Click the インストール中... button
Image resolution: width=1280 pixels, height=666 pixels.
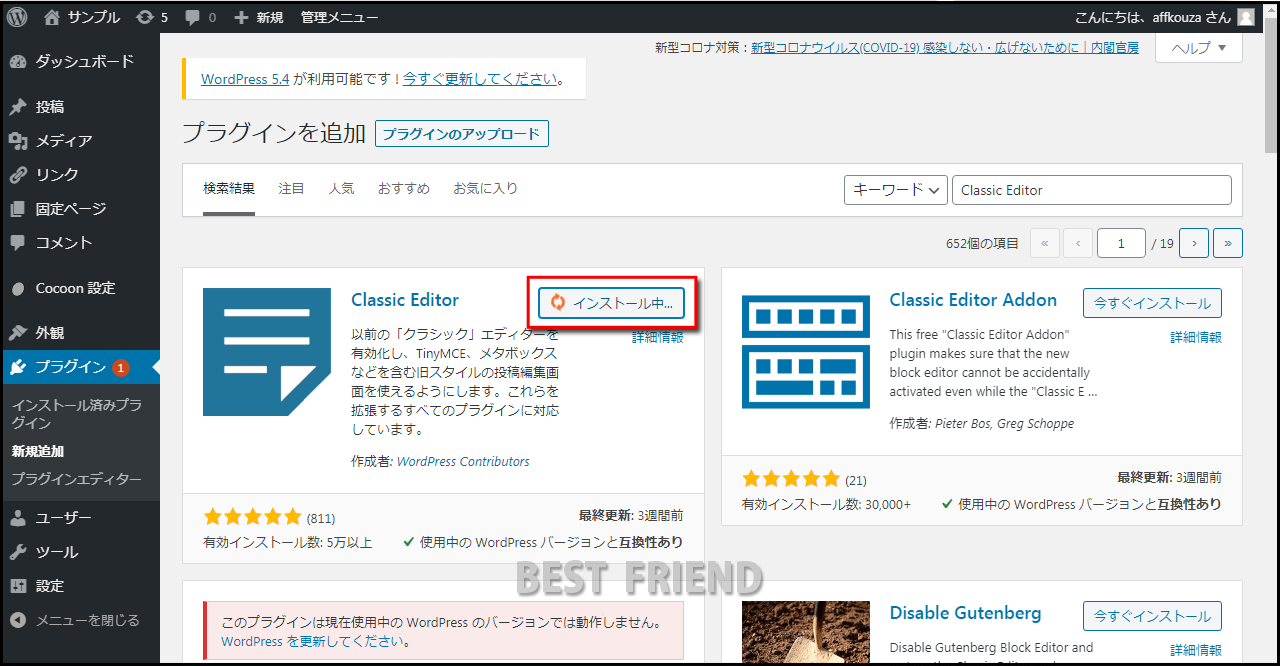pyautogui.click(x=611, y=303)
